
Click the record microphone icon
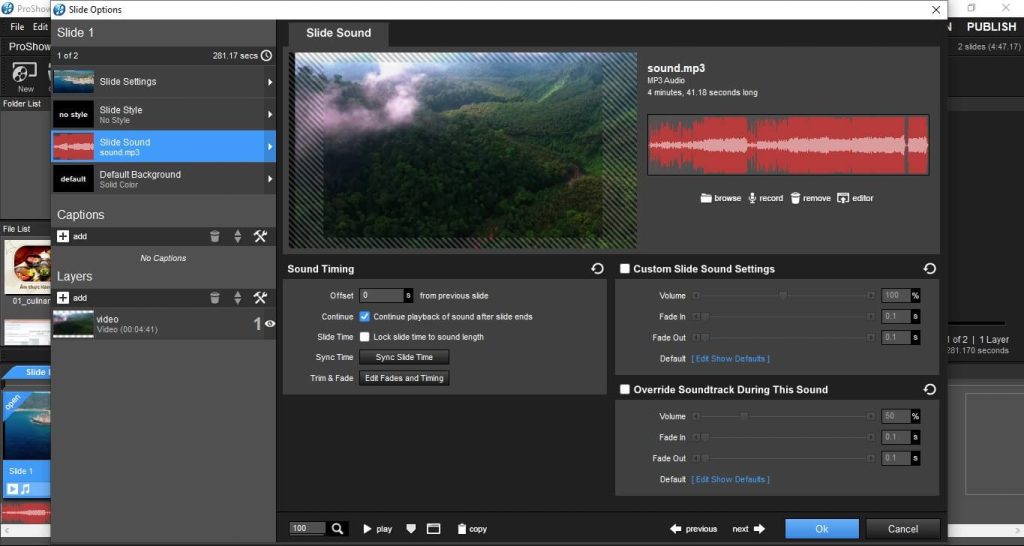click(x=752, y=198)
